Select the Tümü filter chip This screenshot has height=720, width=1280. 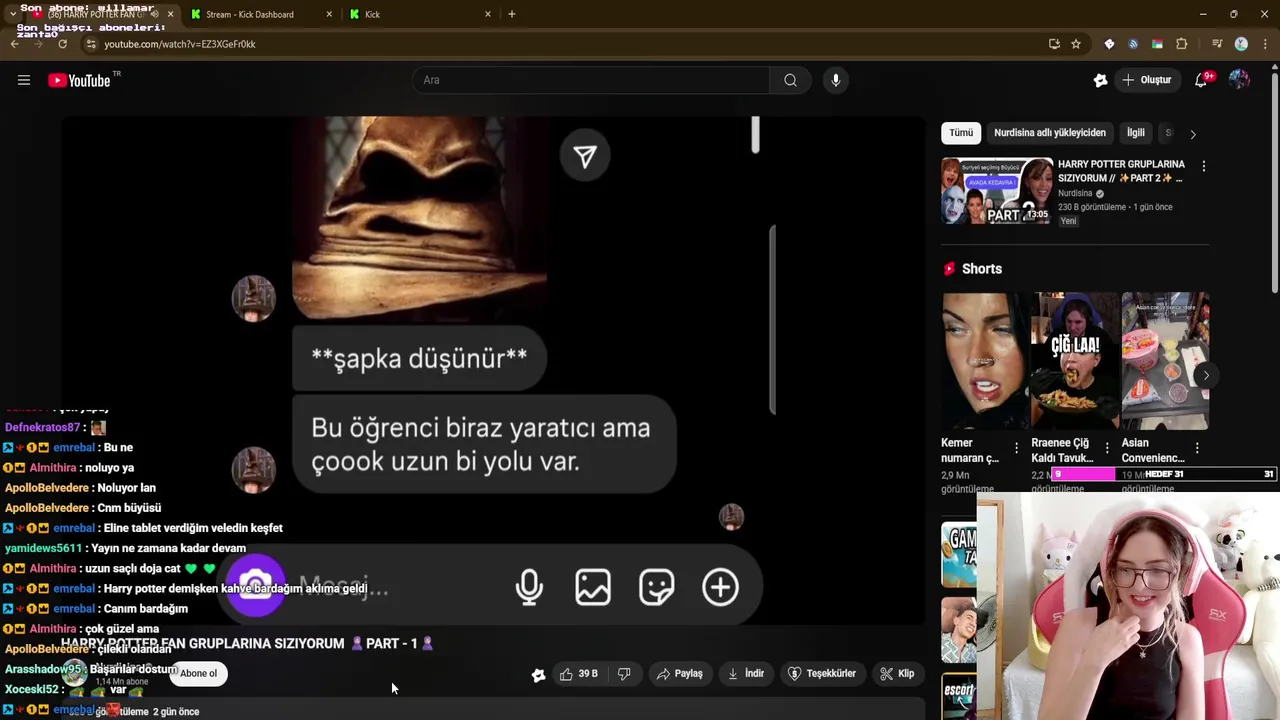pyautogui.click(x=961, y=133)
